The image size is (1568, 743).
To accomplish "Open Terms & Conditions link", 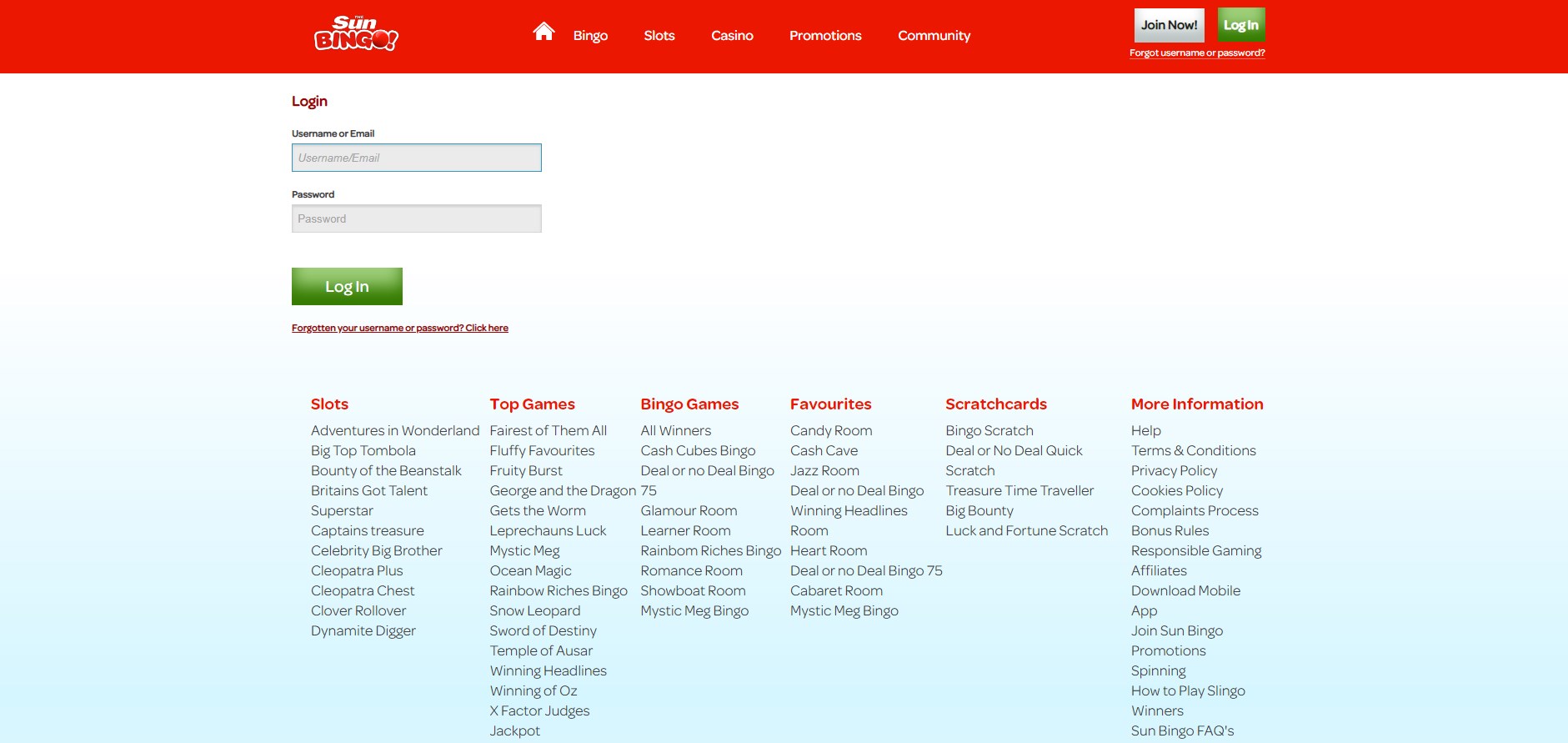I will 1194,450.
